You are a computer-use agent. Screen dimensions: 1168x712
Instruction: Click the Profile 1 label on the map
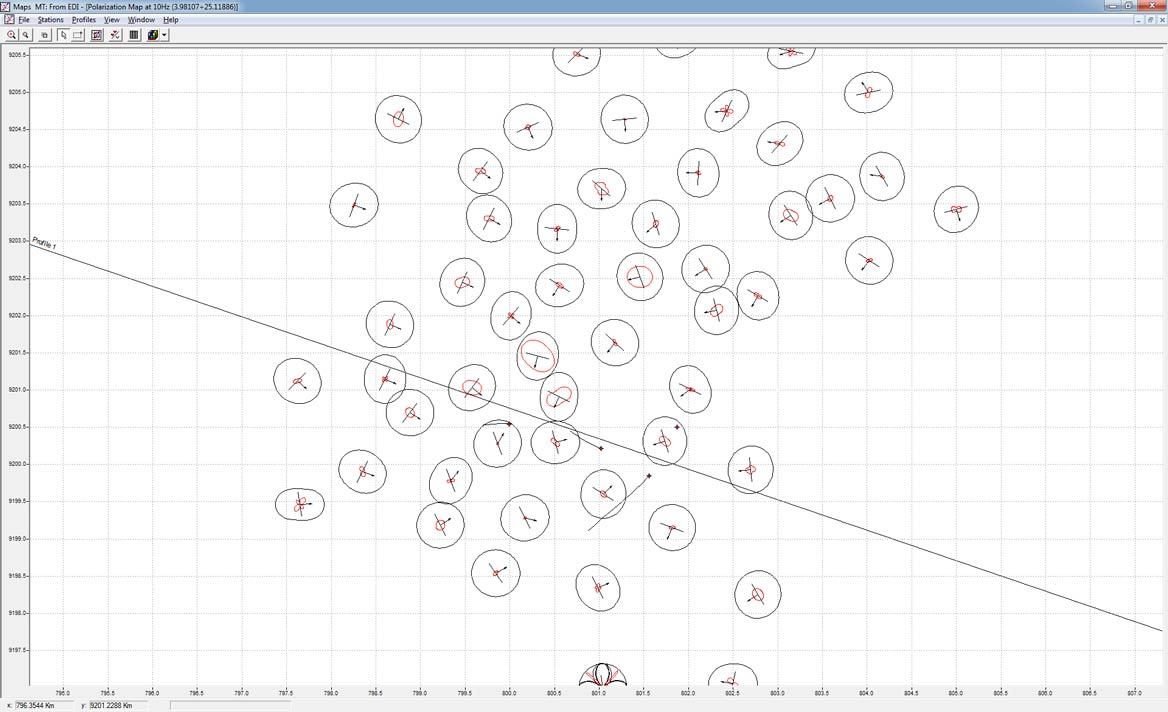click(x=44, y=243)
